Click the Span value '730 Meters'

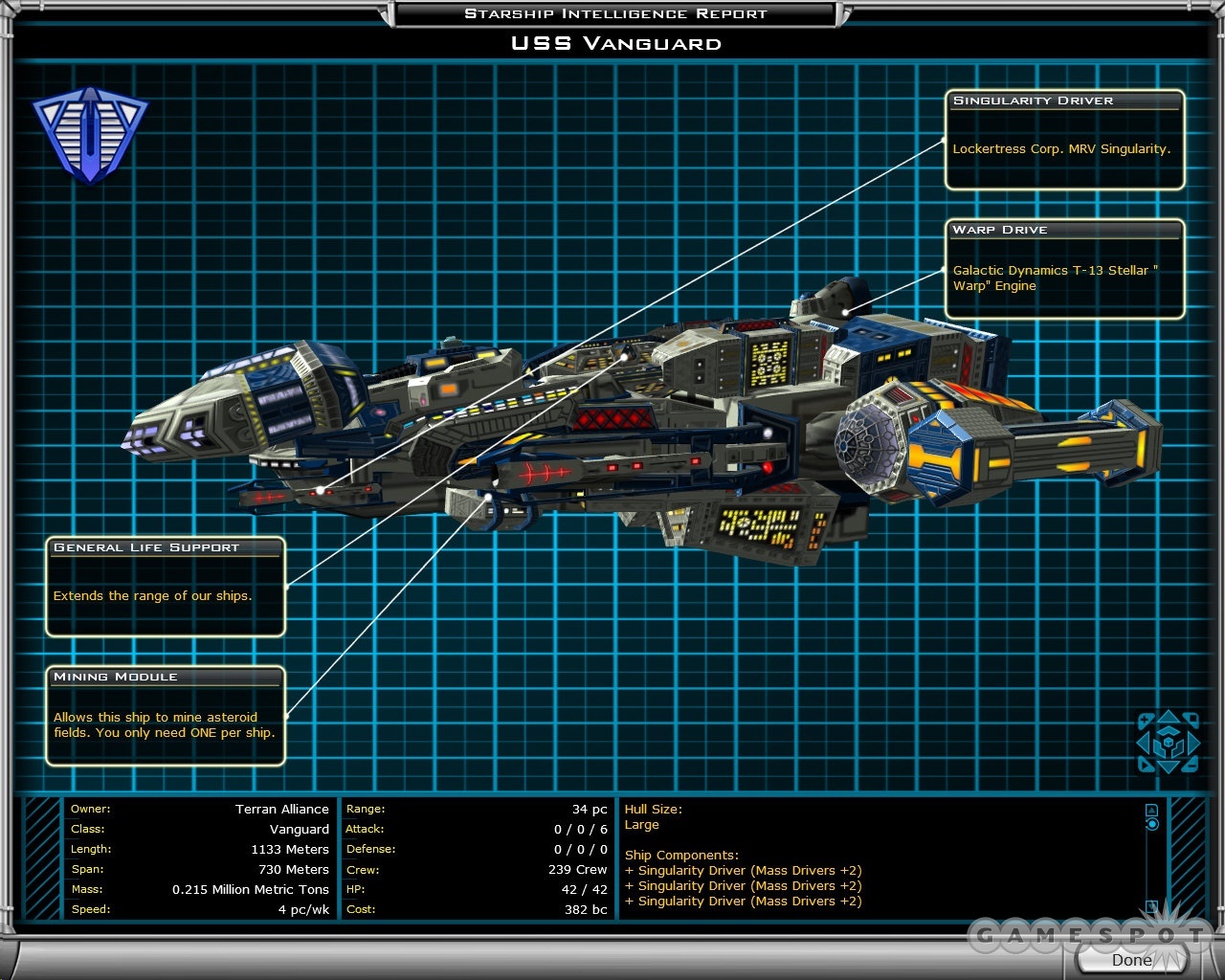coord(294,869)
